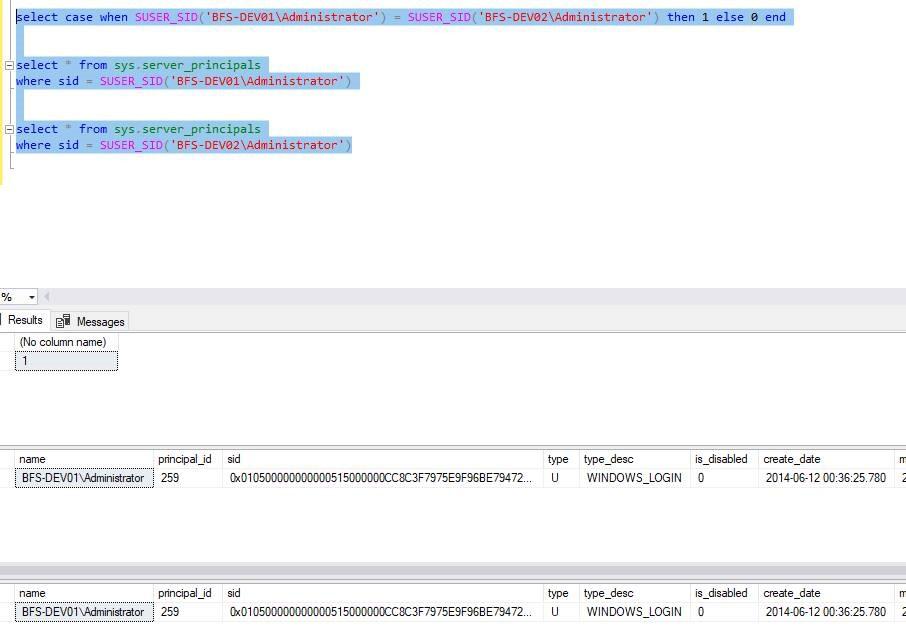The image size is (906, 643).
Task: Click sys.server_principals in the second query
Action: (x=187, y=65)
